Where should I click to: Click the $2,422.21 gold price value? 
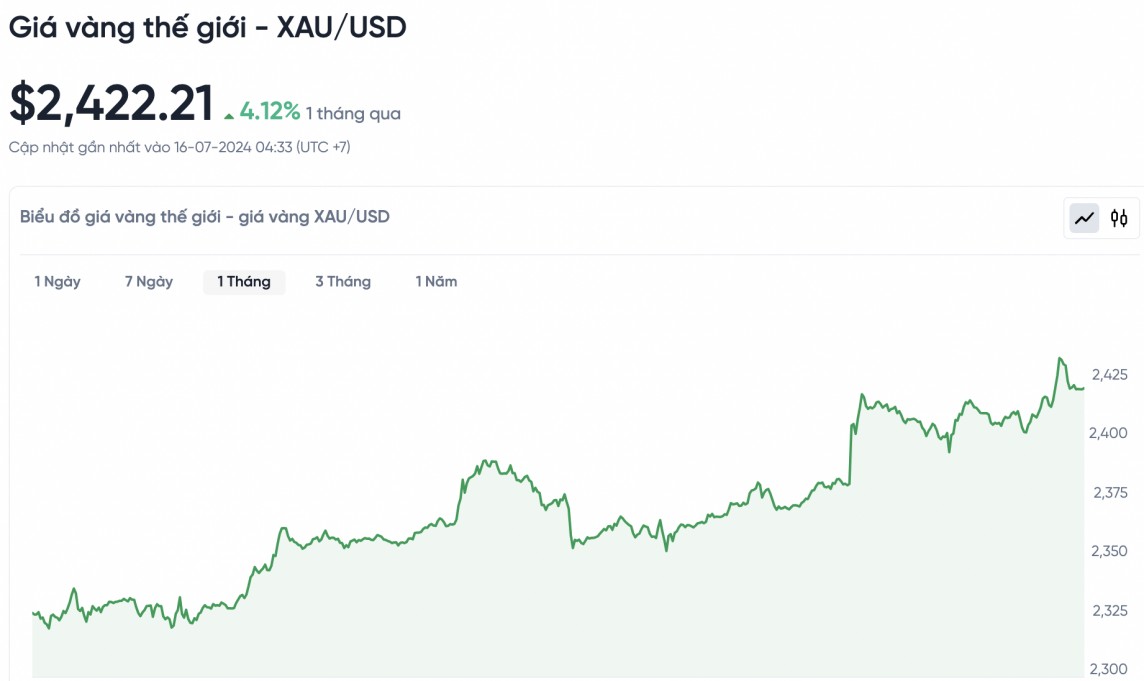pos(112,104)
